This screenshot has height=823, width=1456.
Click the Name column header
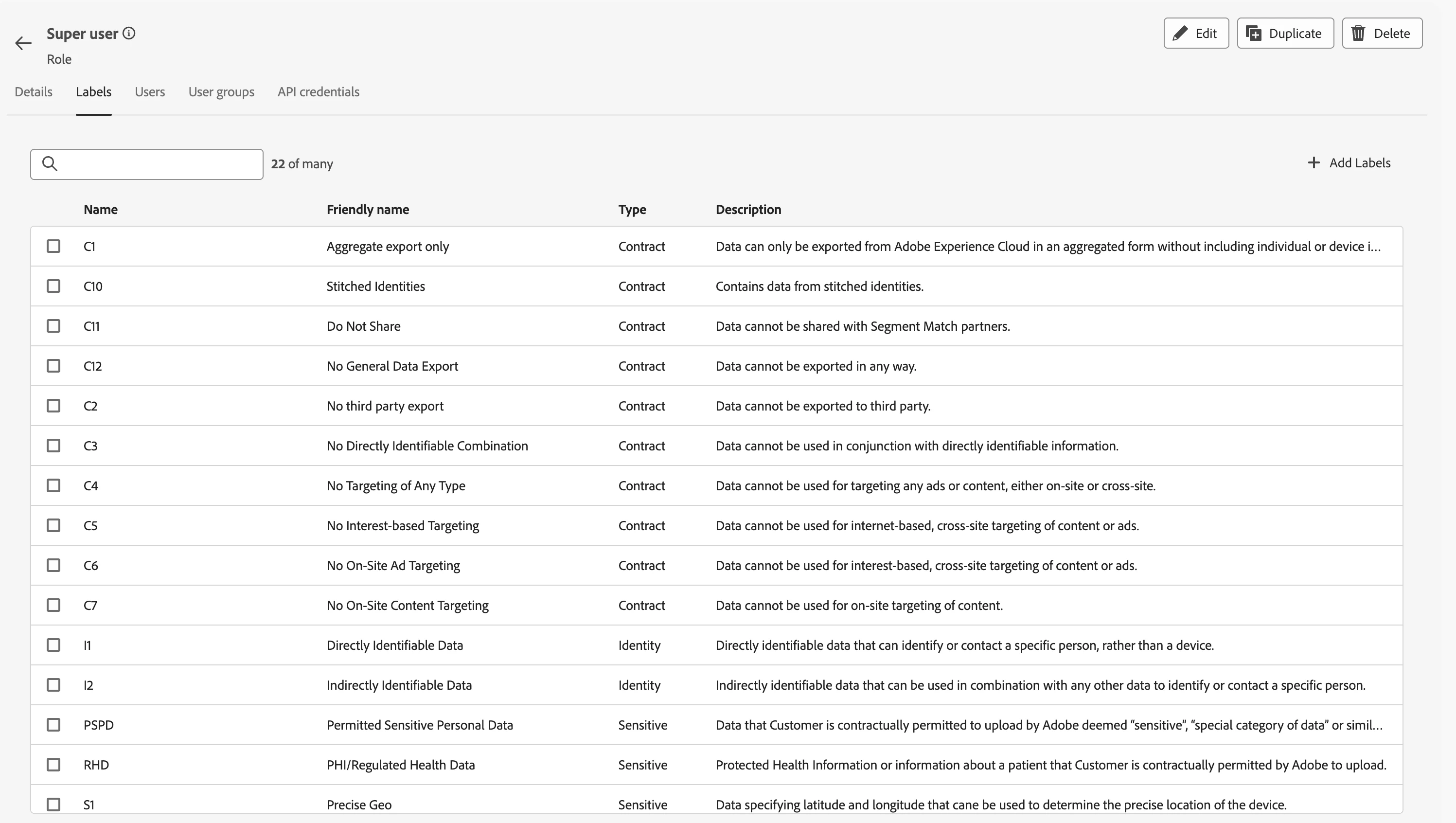click(101, 210)
